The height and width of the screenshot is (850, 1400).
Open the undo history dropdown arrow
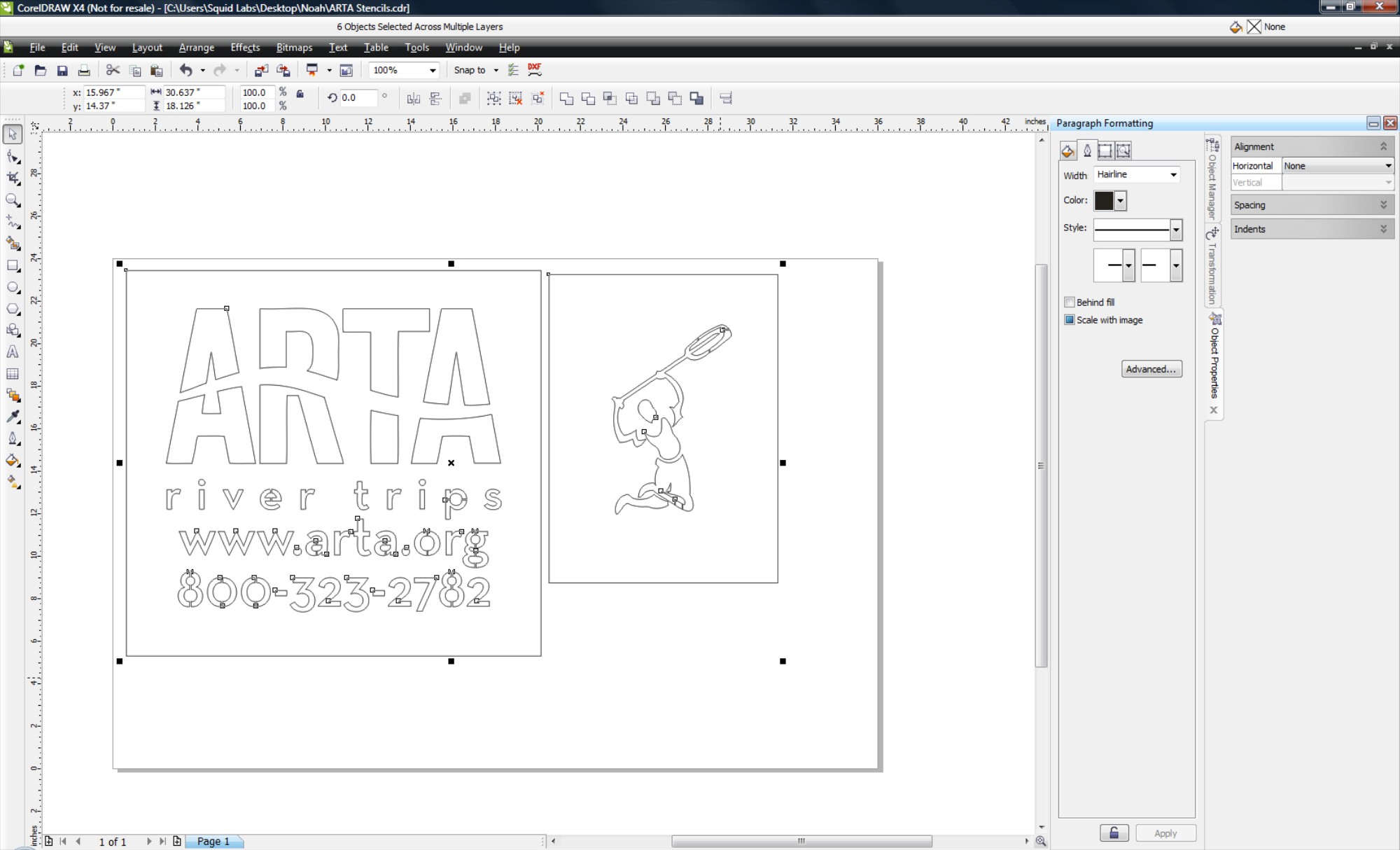coord(202,70)
